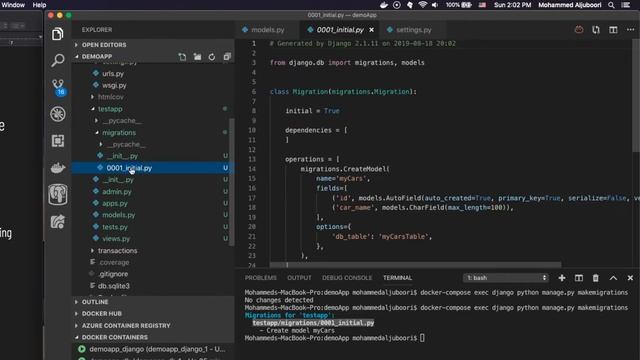Open the Debug view in activity bar
The height and width of the screenshot is (360, 640).
(58, 114)
